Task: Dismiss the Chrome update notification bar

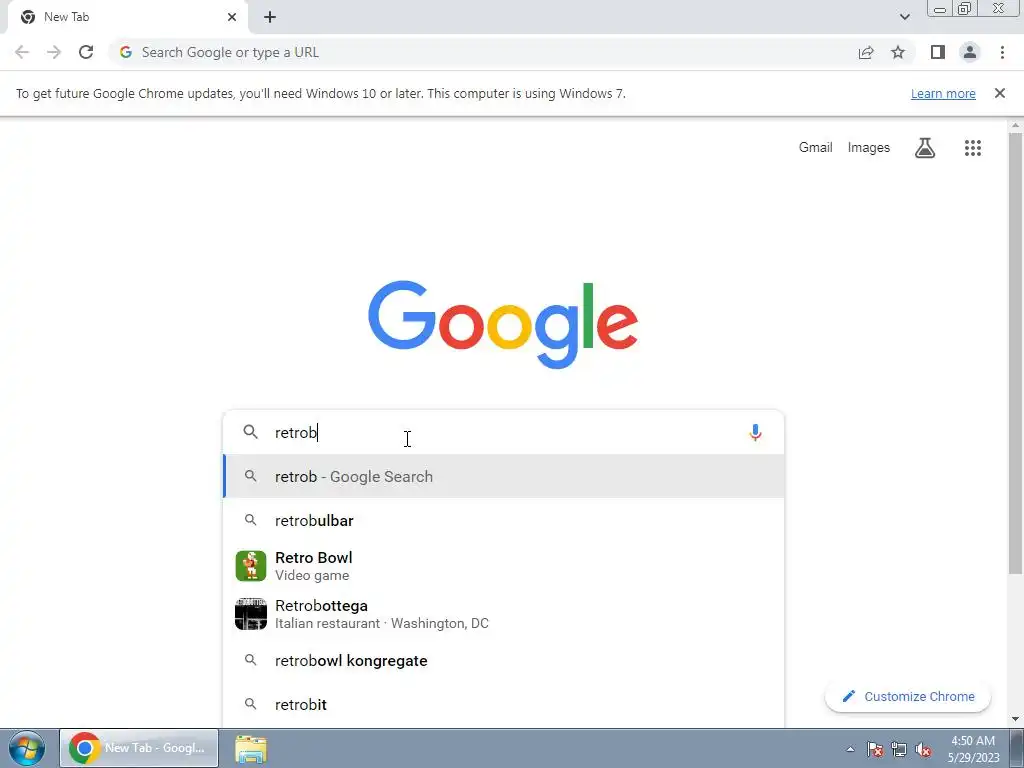Action: click(x=999, y=93)
